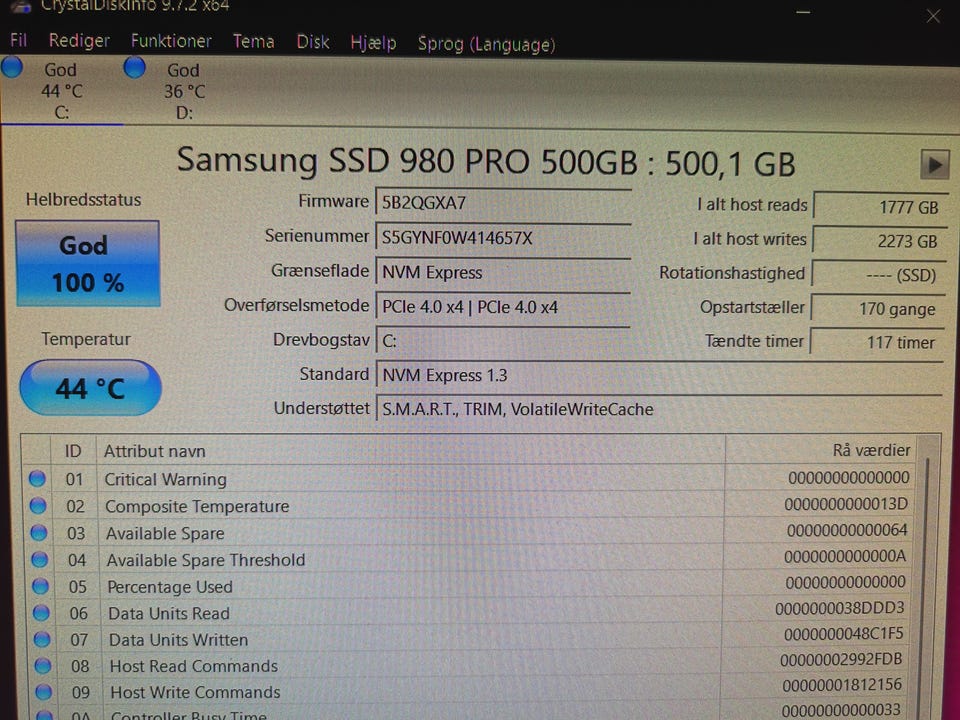Click raw value 000000048C1F5
The image size is (960, 720).
tap(843, 634)
